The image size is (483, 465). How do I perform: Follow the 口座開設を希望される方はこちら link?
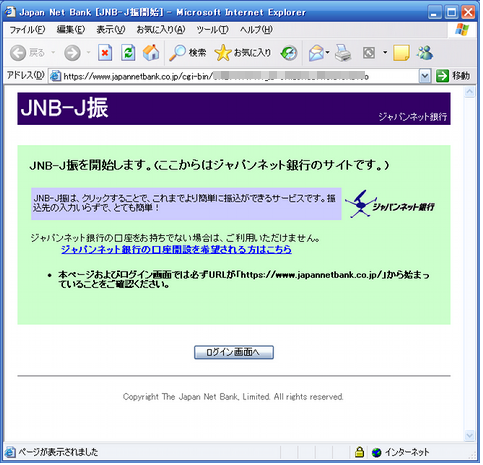[x=176, y=249]
